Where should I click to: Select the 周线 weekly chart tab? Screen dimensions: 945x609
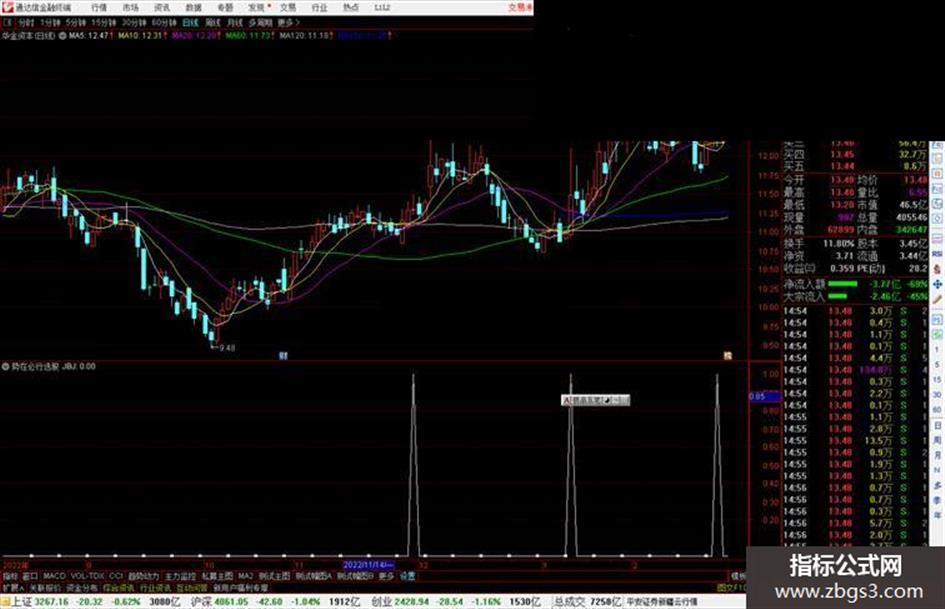[x=213, y=23]
